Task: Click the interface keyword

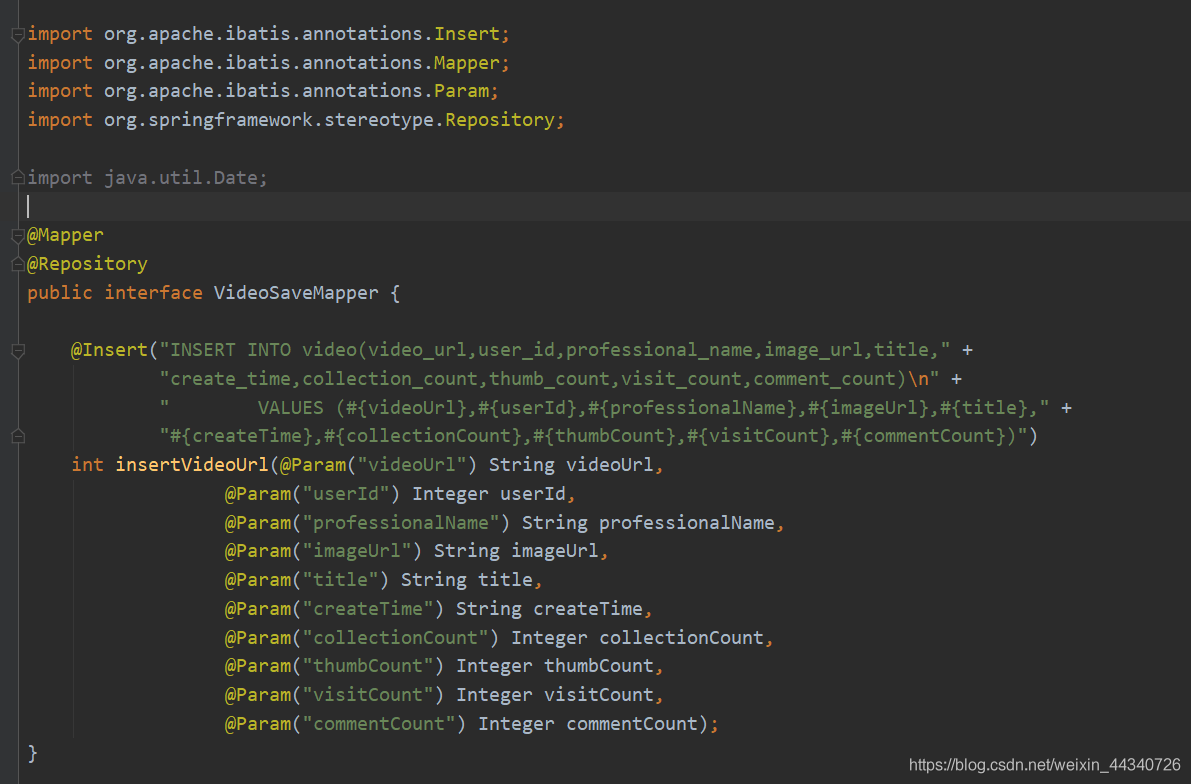Action: (153, 293)
